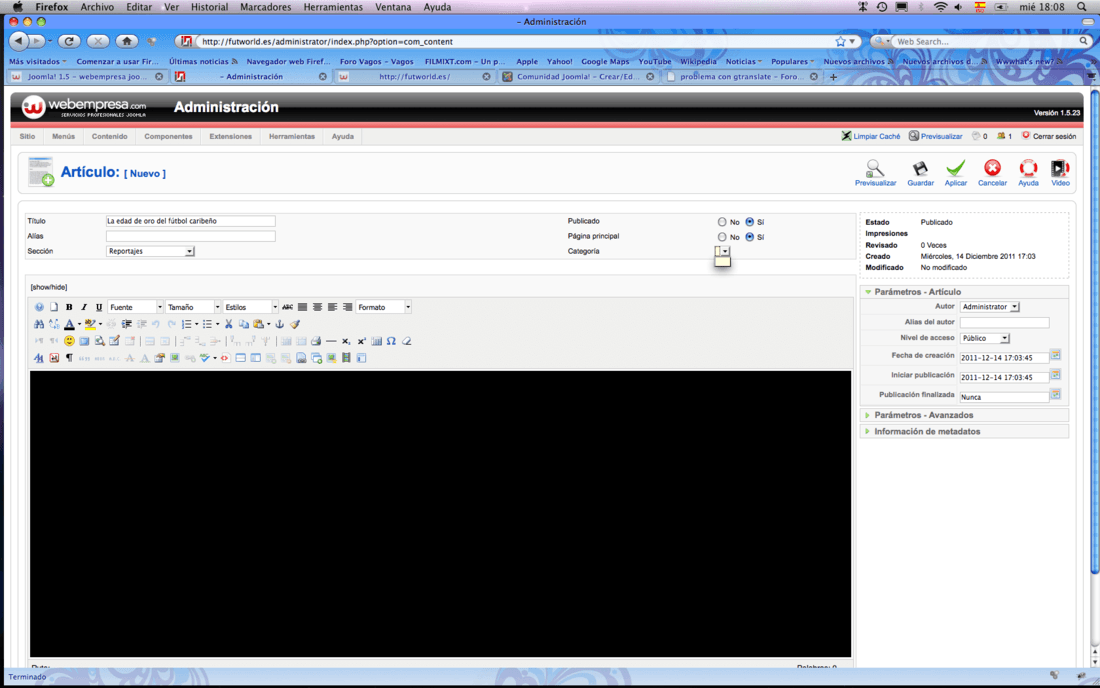Cut selection with the scissors icon
This screenshot has width=1100, height=688.
pyautogui.click(x=229, y=324)
